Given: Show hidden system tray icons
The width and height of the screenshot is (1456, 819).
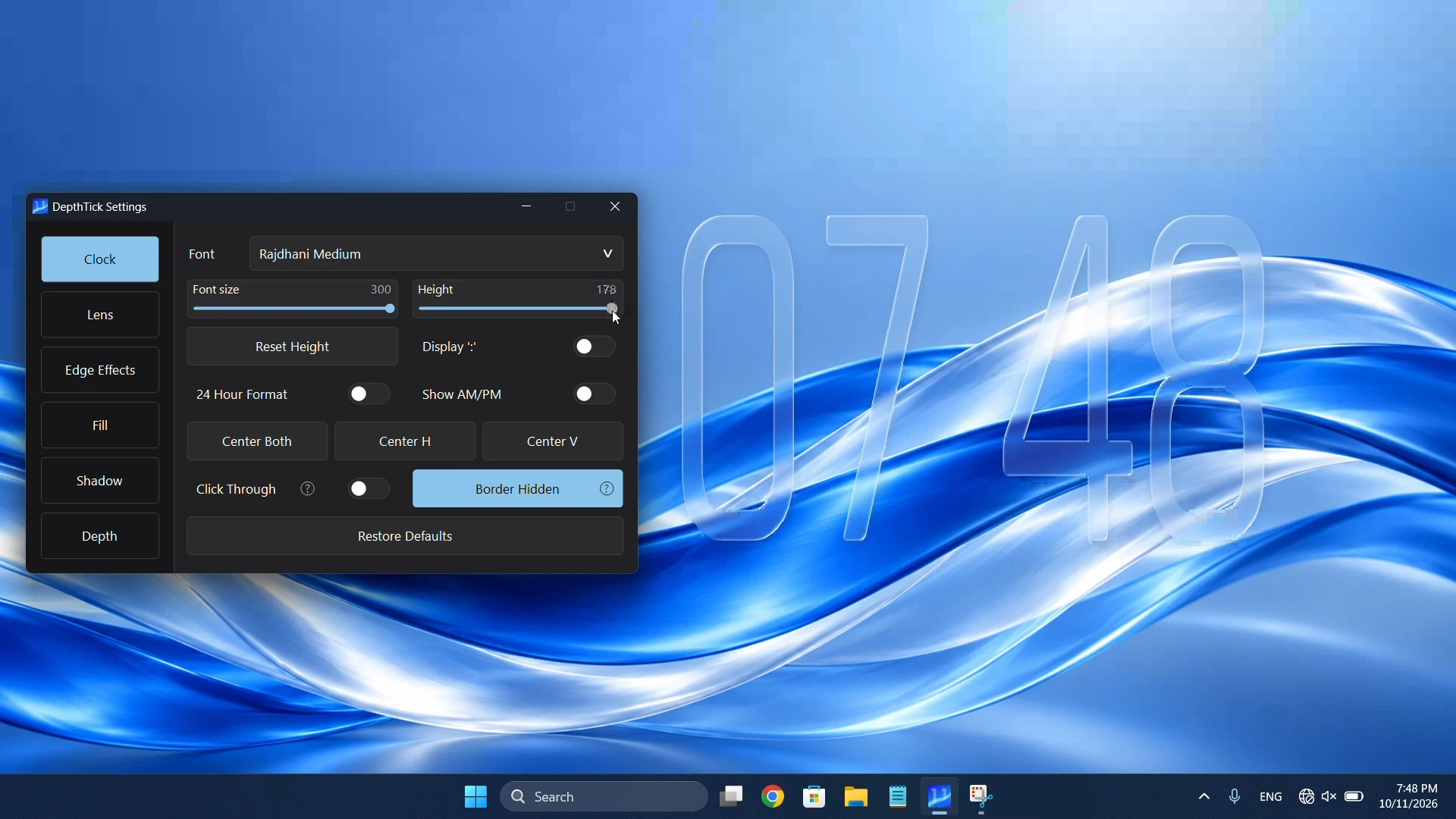Looking at the screenshot, I should (x=1204, y=797).
